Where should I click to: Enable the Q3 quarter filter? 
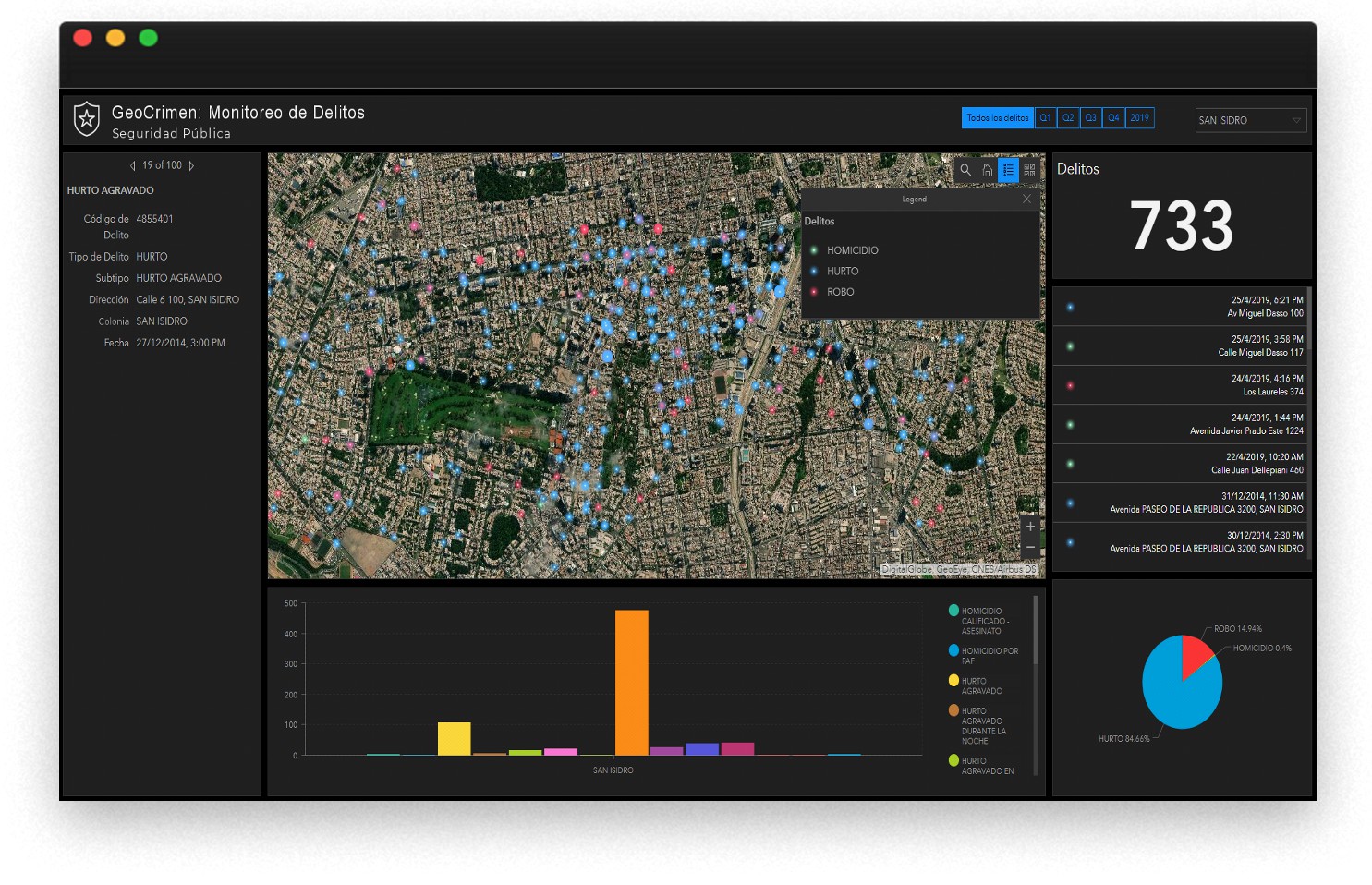click(1091, 118)
